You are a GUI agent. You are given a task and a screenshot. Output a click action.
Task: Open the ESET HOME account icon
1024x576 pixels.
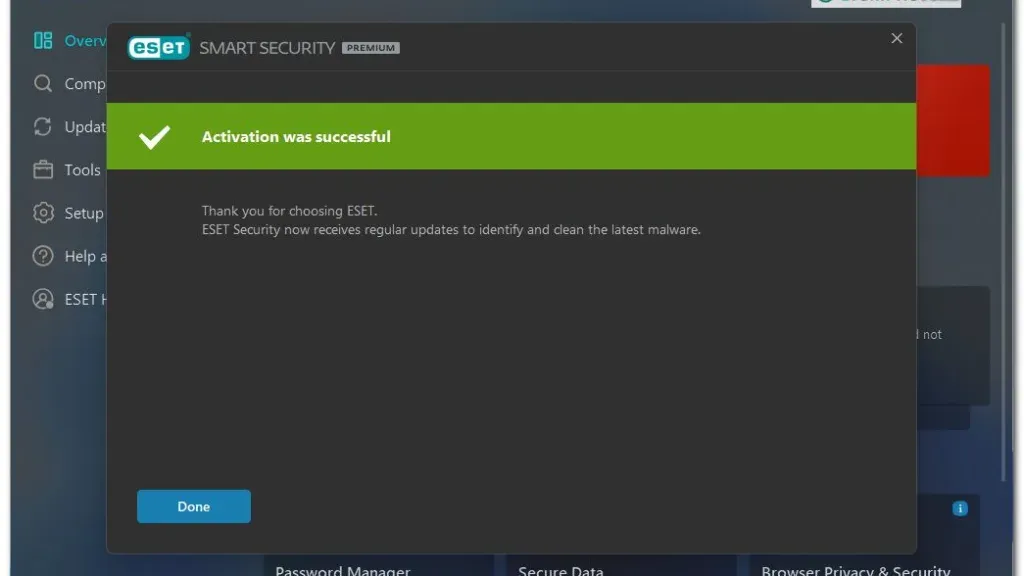pyautogui.click(x=43, y=299)
